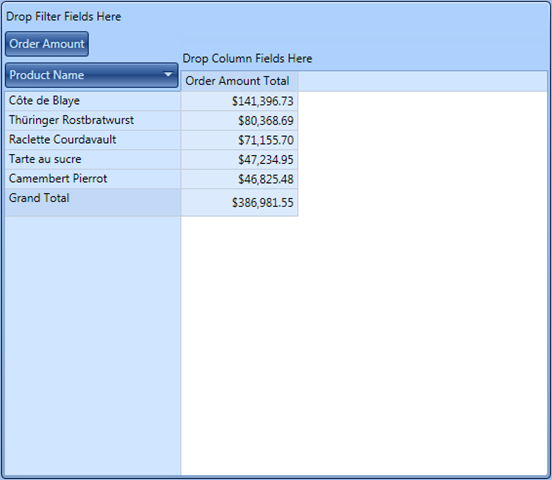Click the $71,155.70 cell

coord(239,140)
